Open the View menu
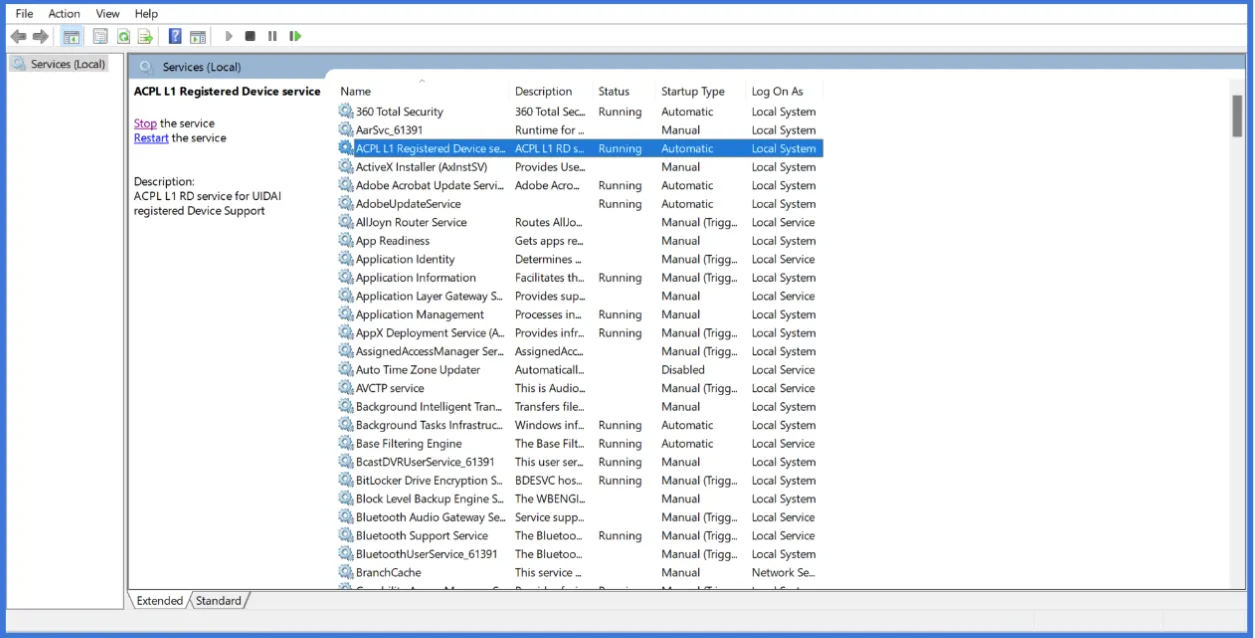The image size is (1255, 638). click(x=108, y=14)
